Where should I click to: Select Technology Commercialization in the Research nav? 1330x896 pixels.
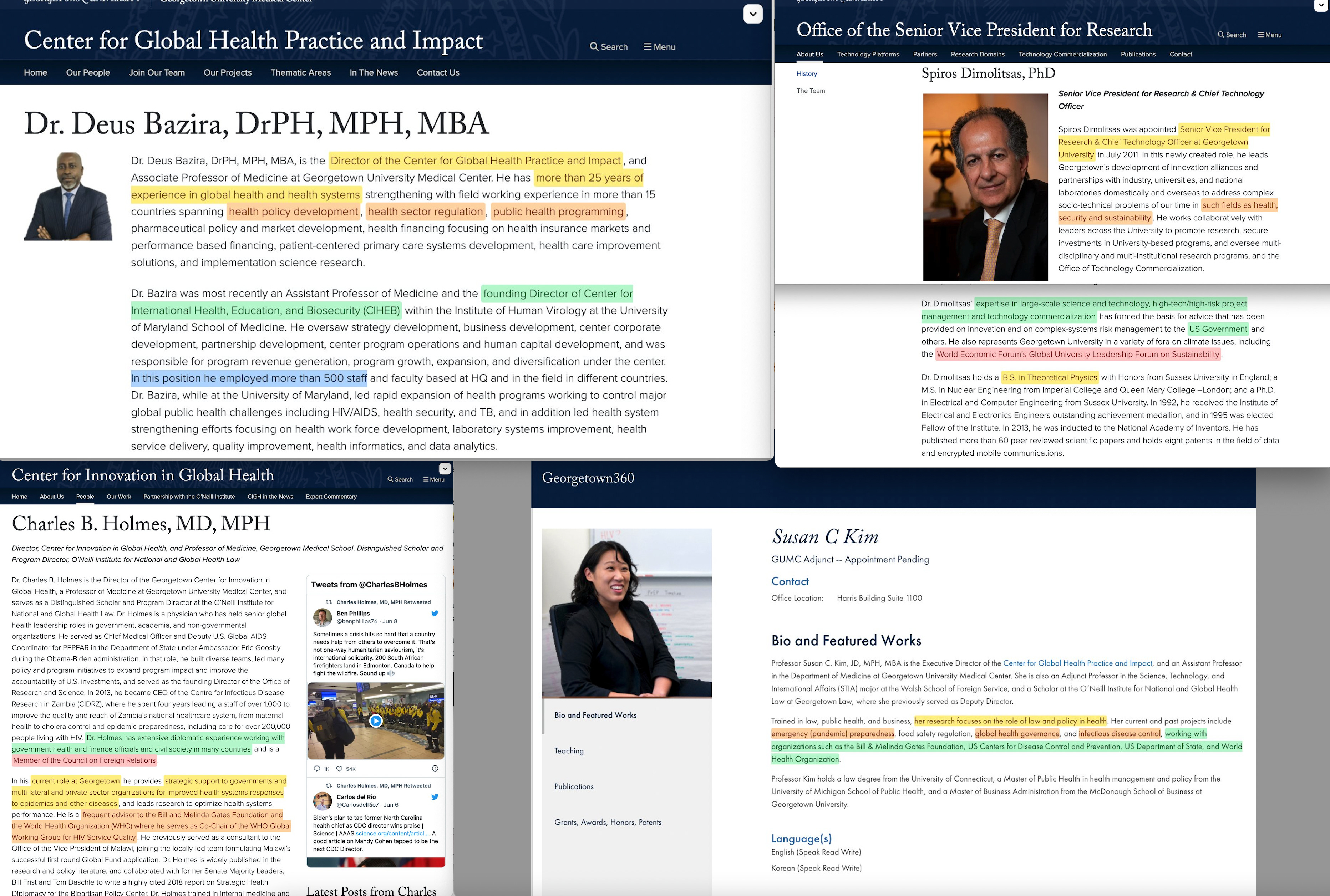pos(1062,54)
